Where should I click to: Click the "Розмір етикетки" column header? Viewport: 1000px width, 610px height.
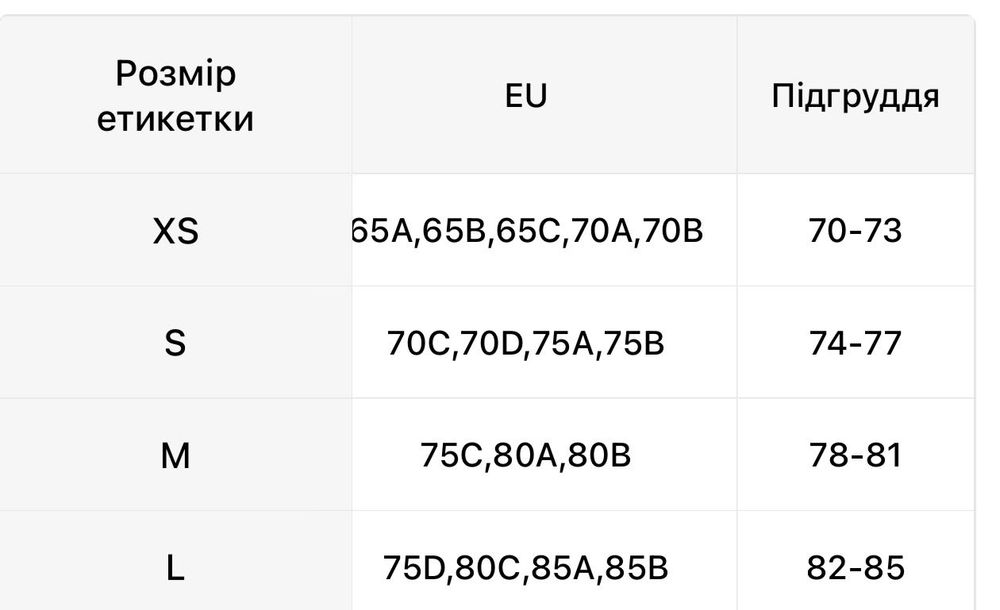click(175, 97)
